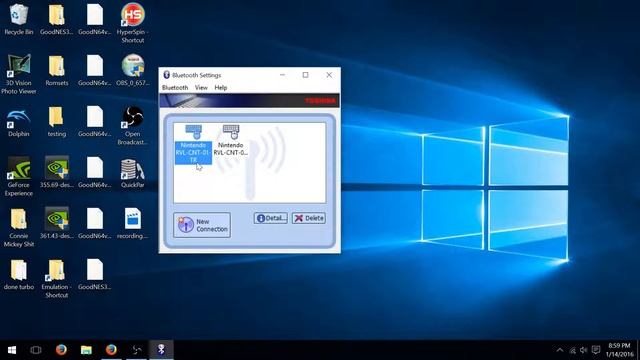Maximize the Bluetooth Settings window

305,75
